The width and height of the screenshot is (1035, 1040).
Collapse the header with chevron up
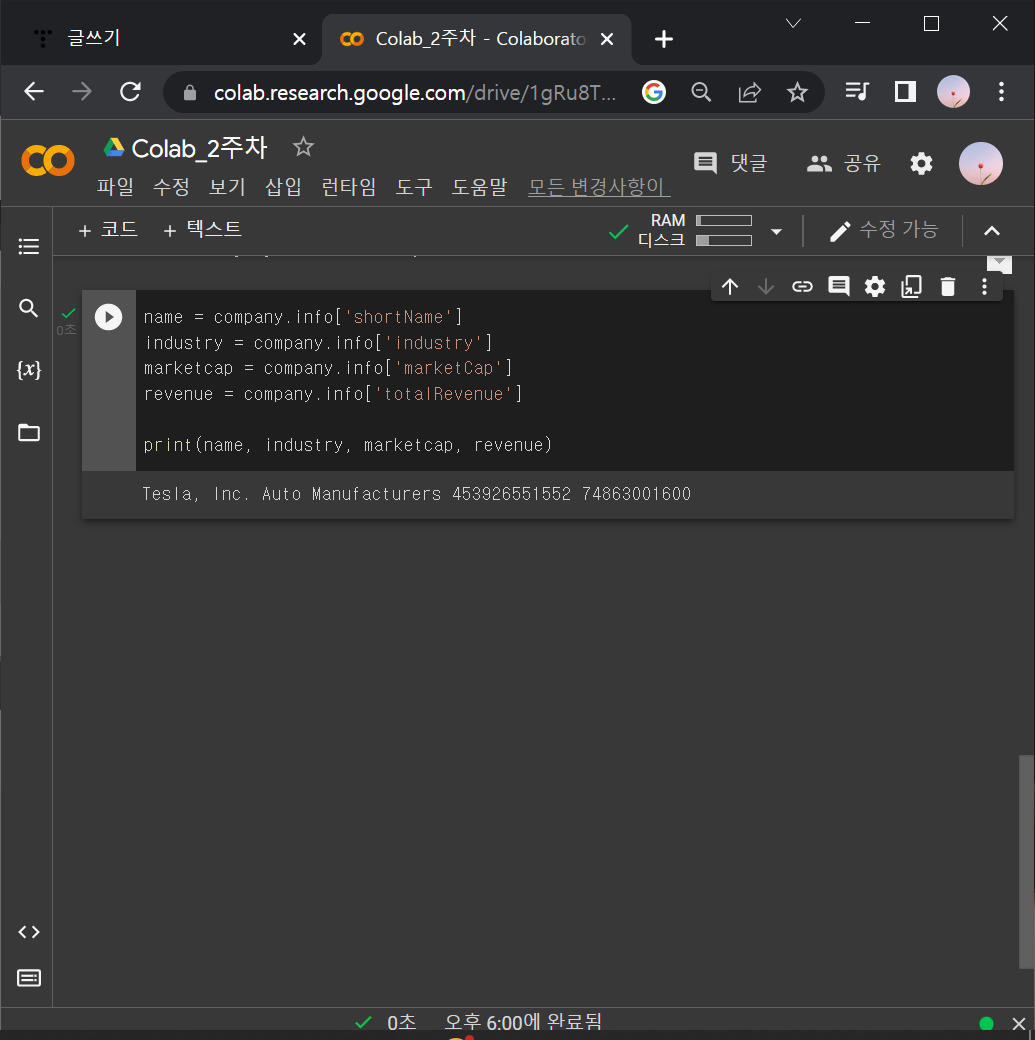click(x=992, y=231)
